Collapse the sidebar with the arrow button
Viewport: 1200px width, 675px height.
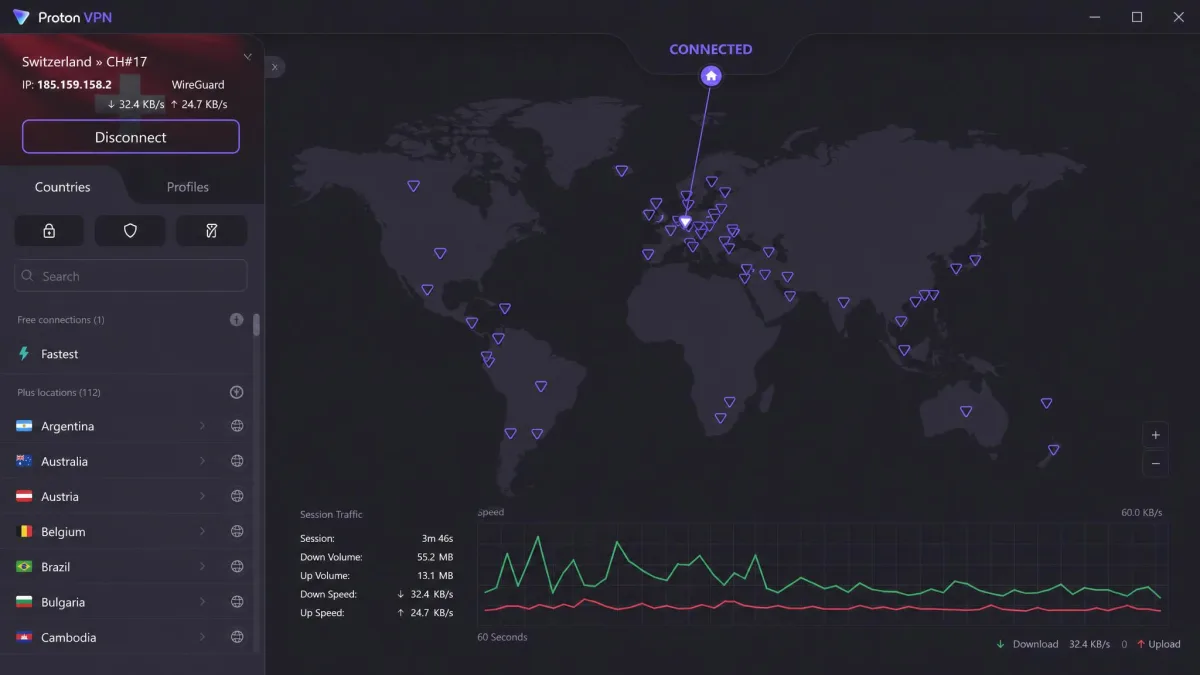pos(275,67)
